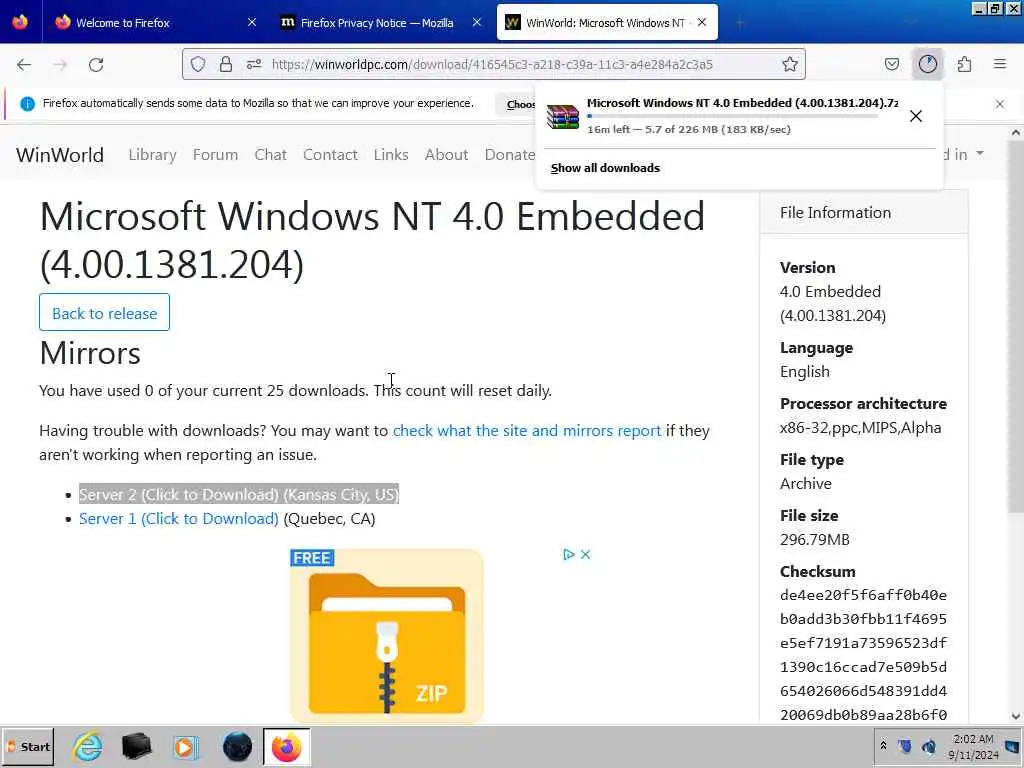Click the download progress bar
Viewport: 1024px width, 768px height.
coord(732,116)
